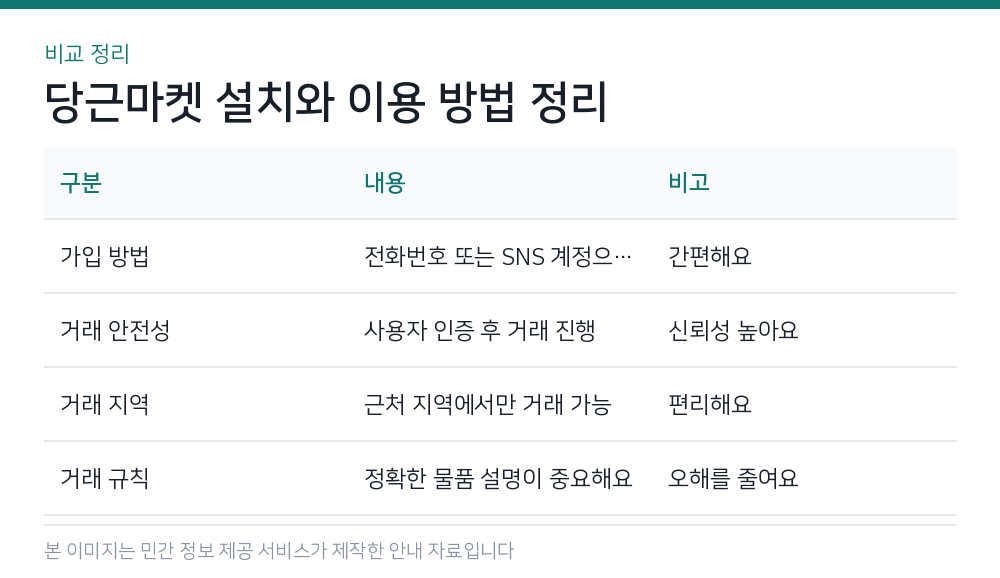The image size is (1000, 578).
Task: Click the truncated '전화번호 또는 SNS 계정으…' cell
Action: pos(498,256)
